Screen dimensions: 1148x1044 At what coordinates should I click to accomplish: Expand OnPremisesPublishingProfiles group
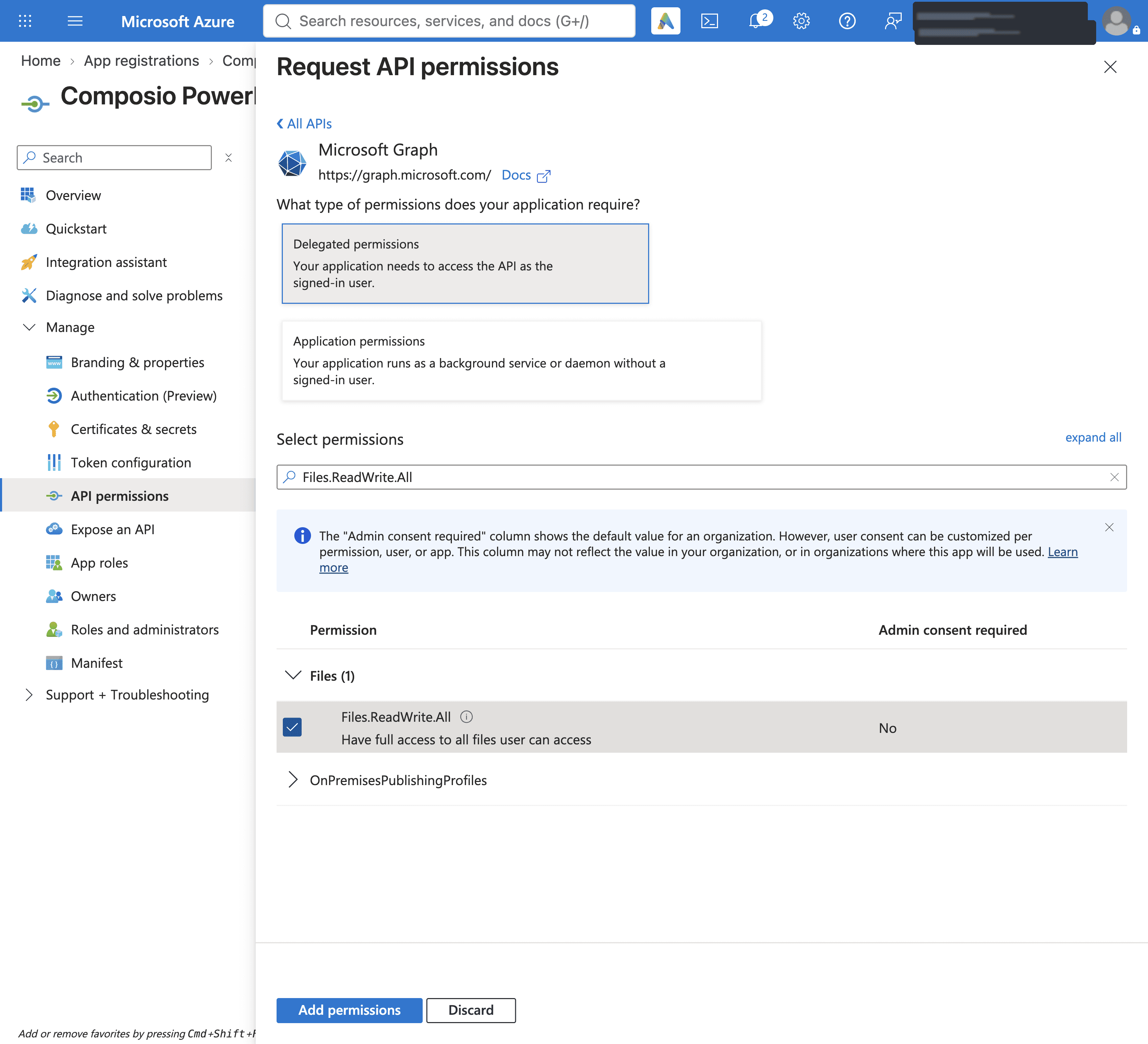tap(293, 780)
